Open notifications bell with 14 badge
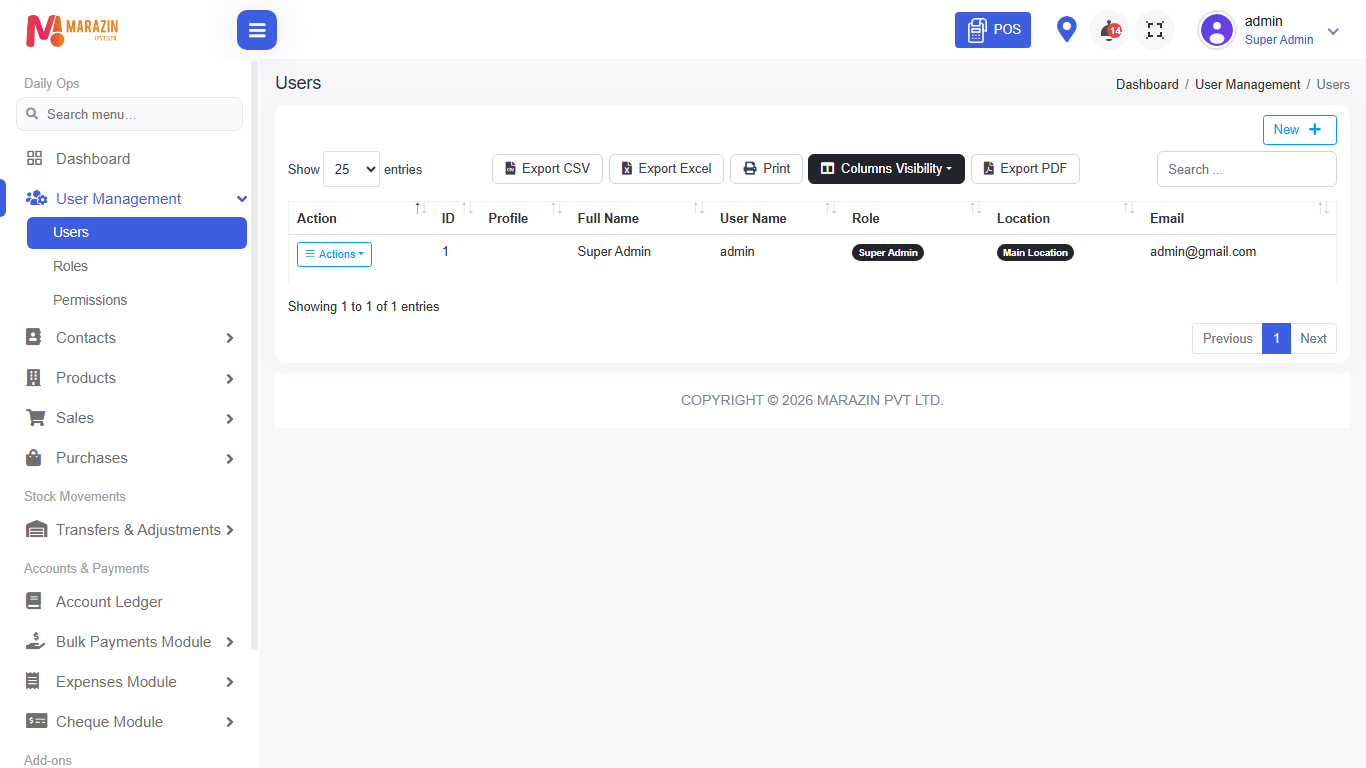The width and height of the screenshot is (1366, 768). [x=1109, y=30]
